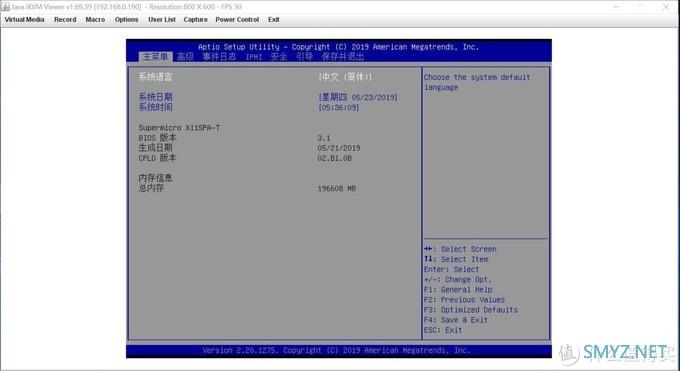The image size is (680, 371).
Task: Click the Version 2.20.1275 footer text
Action: [337, 350]
